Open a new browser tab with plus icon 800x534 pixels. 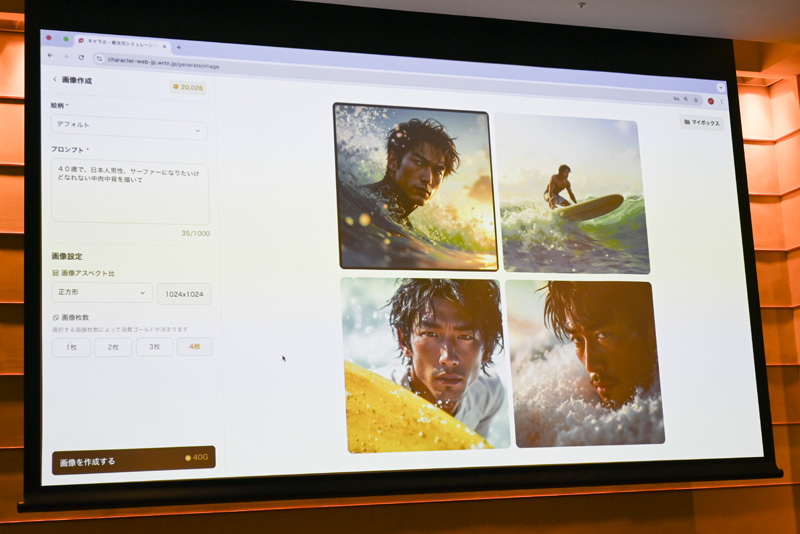[x=179, y=46]
